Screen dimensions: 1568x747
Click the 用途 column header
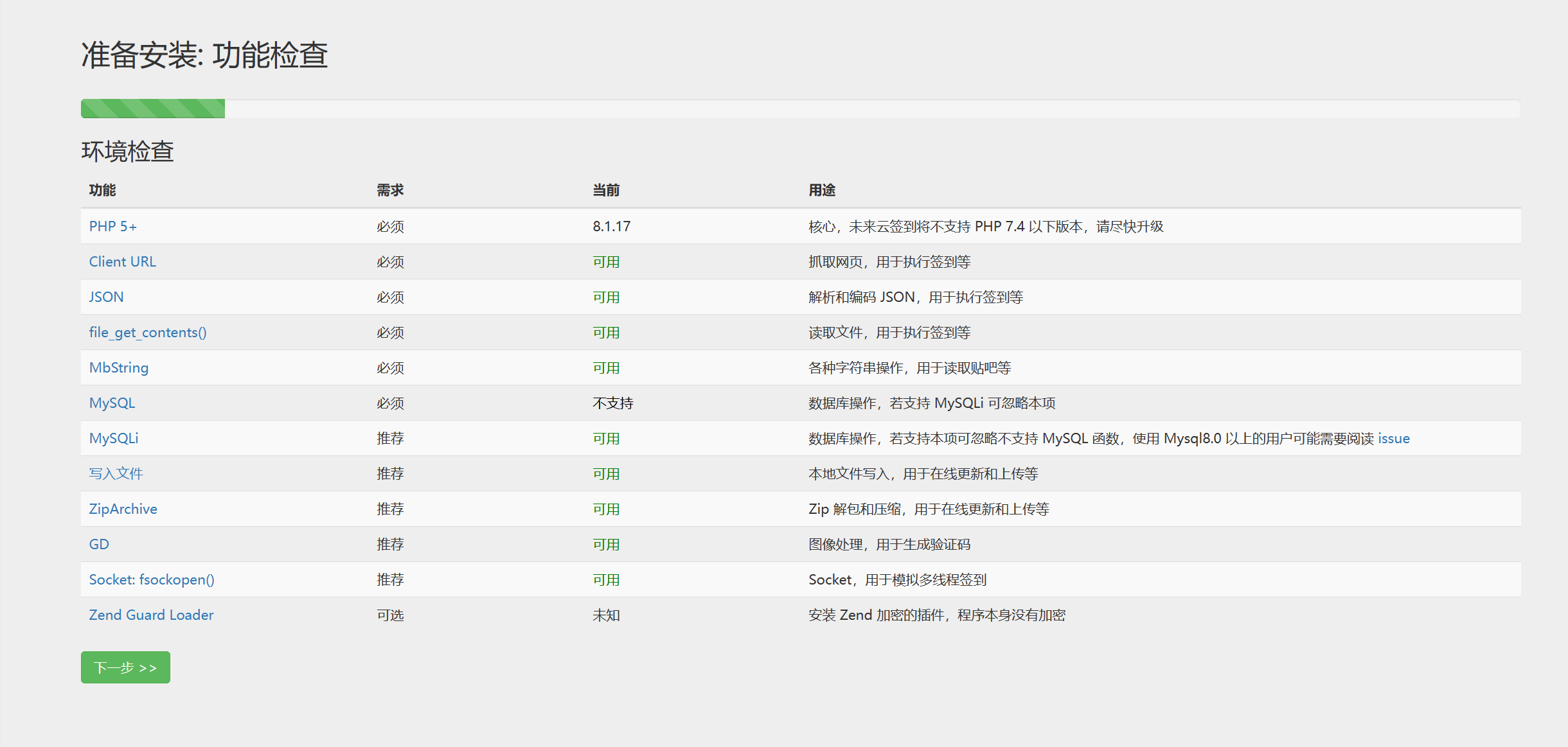[x=821, y=190]
